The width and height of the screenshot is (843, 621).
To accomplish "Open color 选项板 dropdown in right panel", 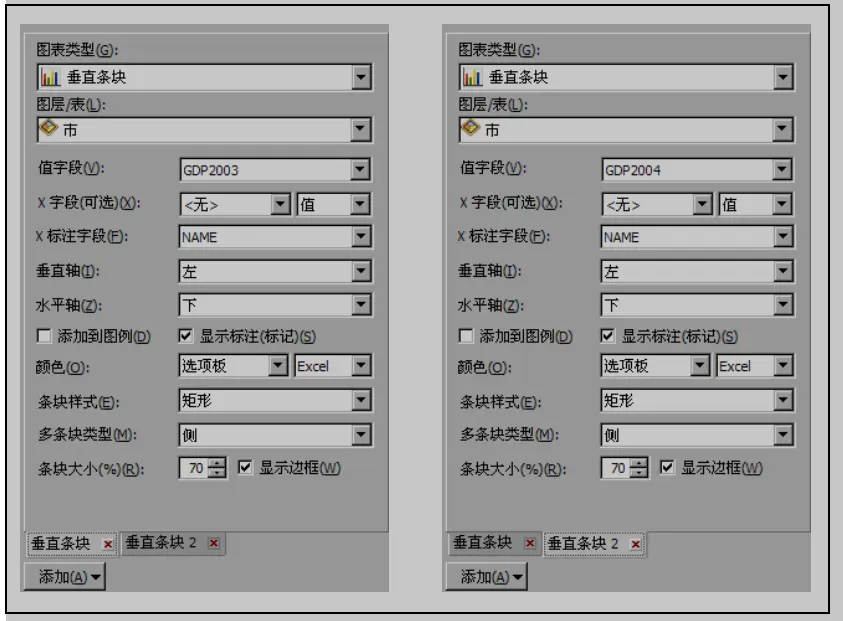I will pos(699,366).
